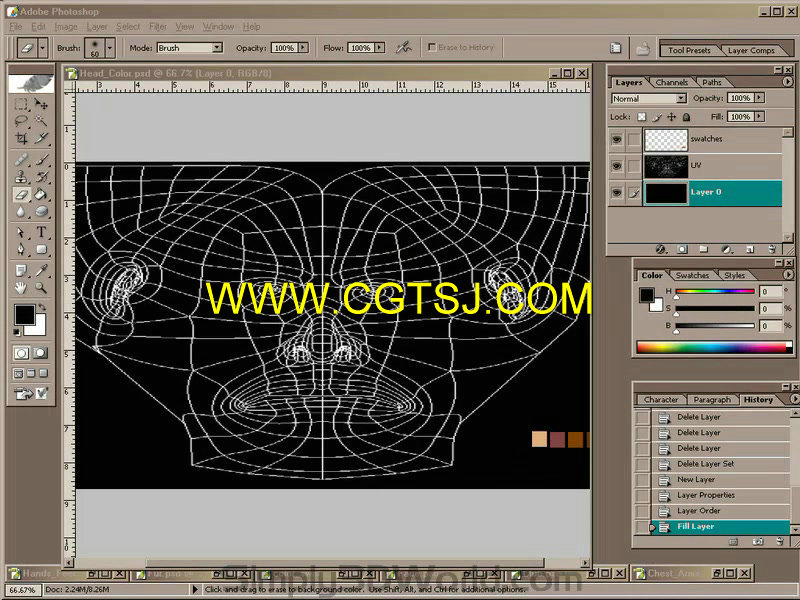Expand the Brush preset picker arrow
The width and height of the screenshot is (800, 600).
tap(110, 48)
